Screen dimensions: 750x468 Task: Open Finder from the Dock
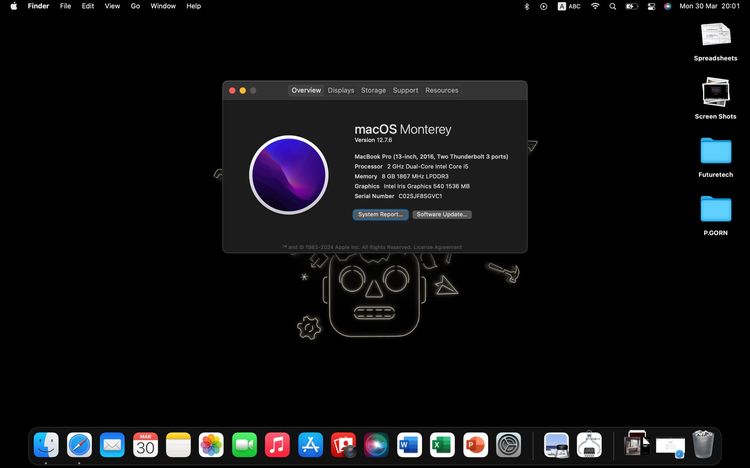(x=46, y=445)
